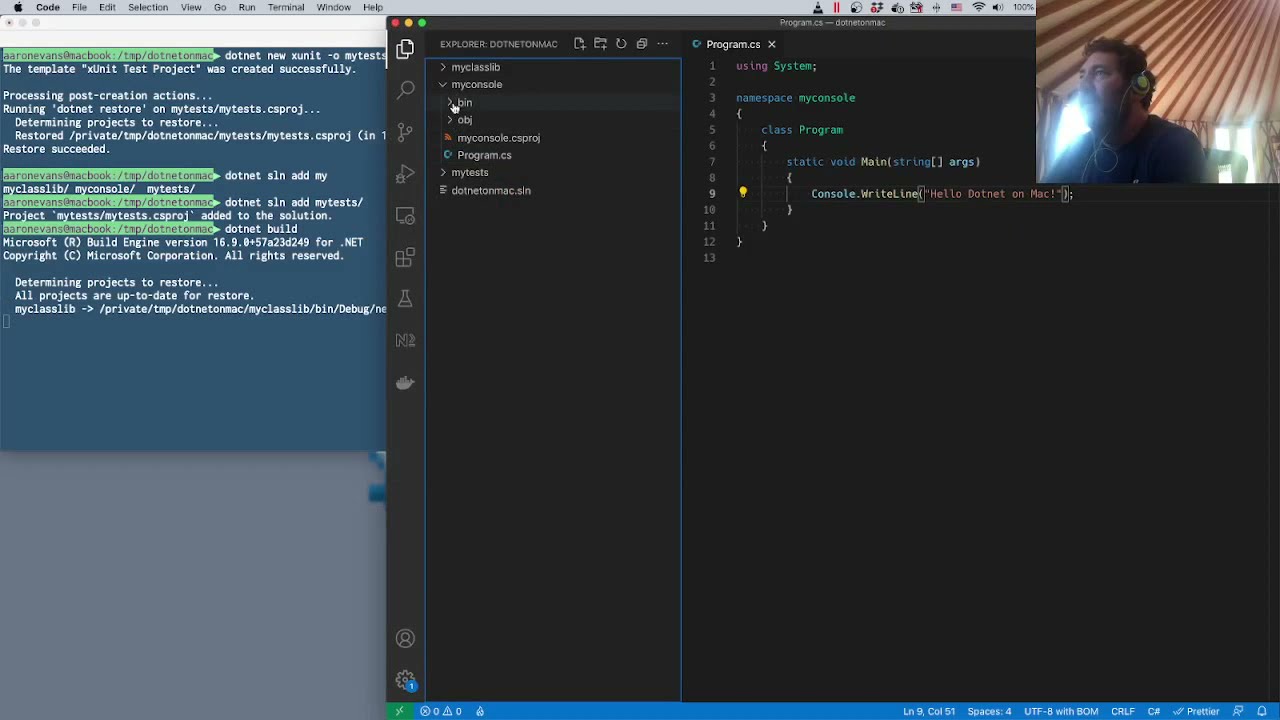
Task: Click 'class Program' on line 5
Action: click(802, 130)
